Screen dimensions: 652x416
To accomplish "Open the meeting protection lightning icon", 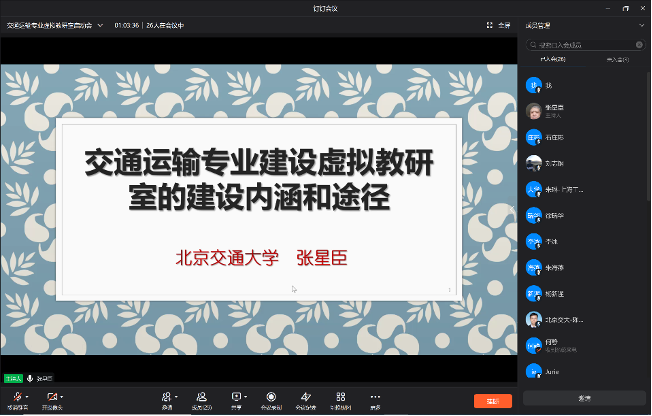I will 306,397.
